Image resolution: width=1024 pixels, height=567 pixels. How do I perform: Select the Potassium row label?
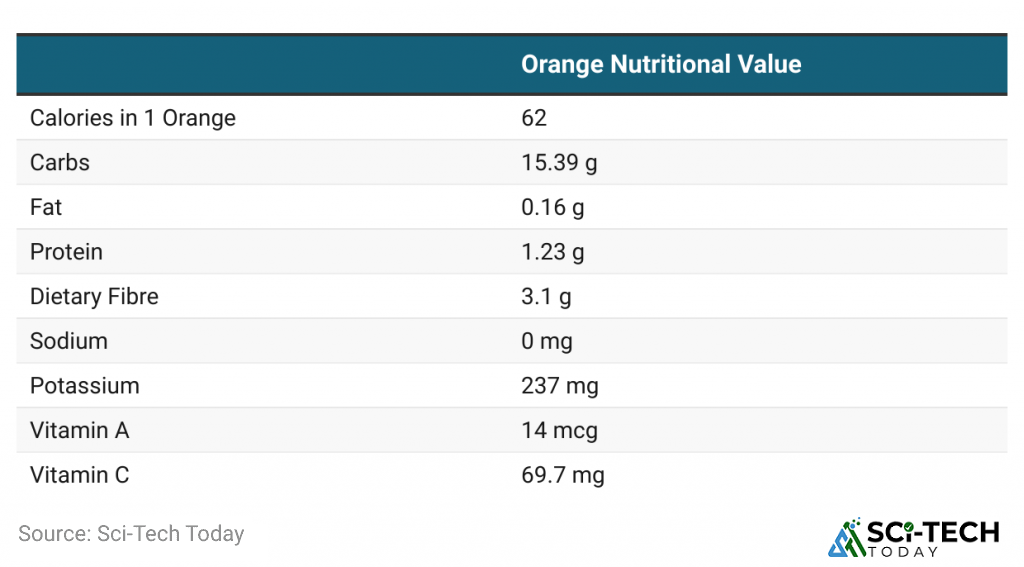pos(85,386)
